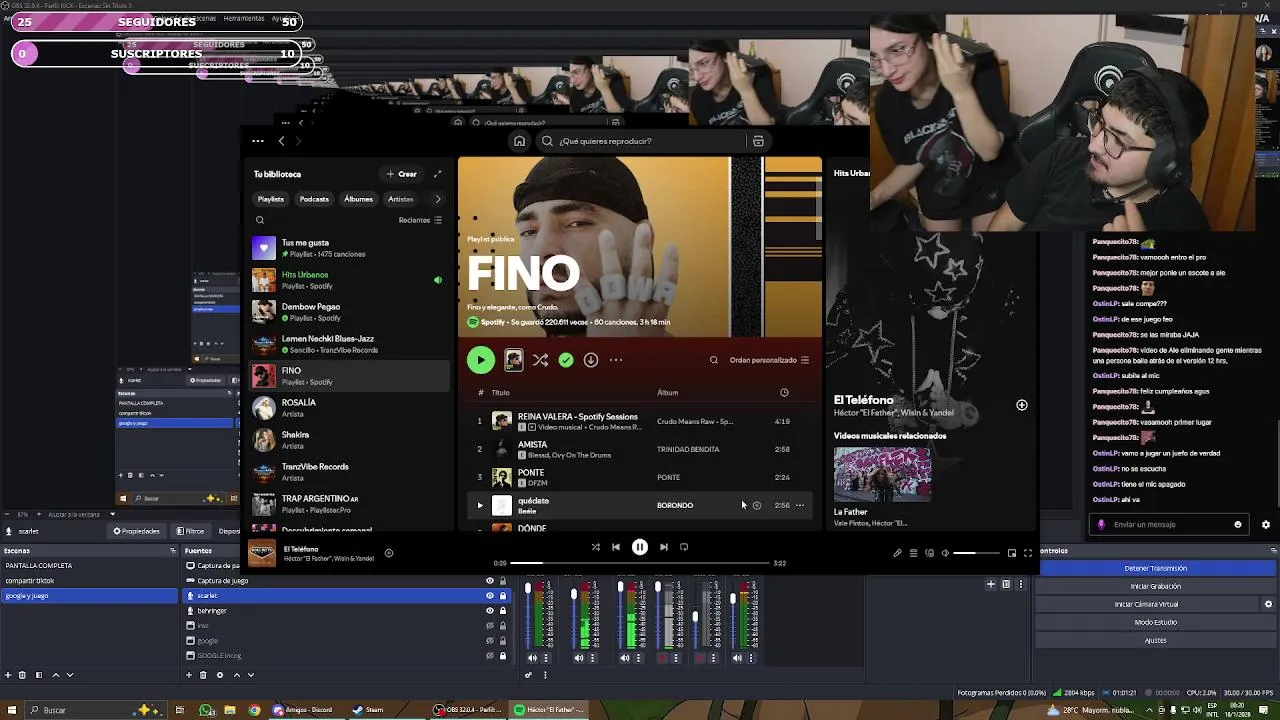
Task: Enter Spotify full screen mode
Action: click(x=1027, y=553)
